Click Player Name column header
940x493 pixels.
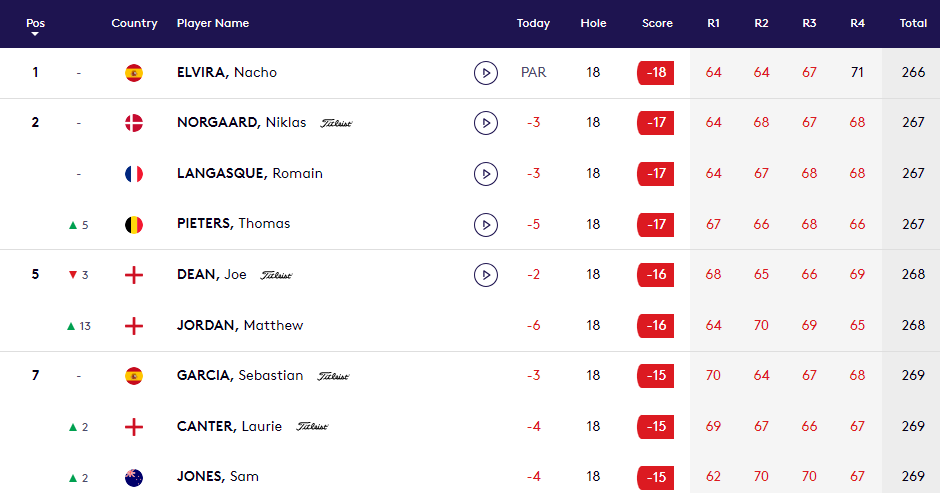[212, 23]
